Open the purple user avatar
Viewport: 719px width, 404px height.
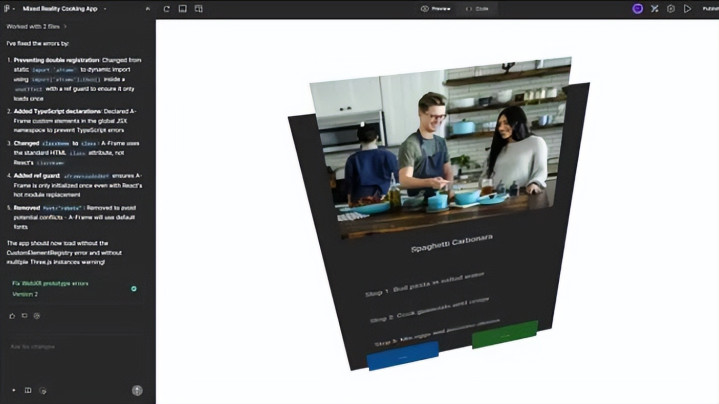(x=637, y=9)
